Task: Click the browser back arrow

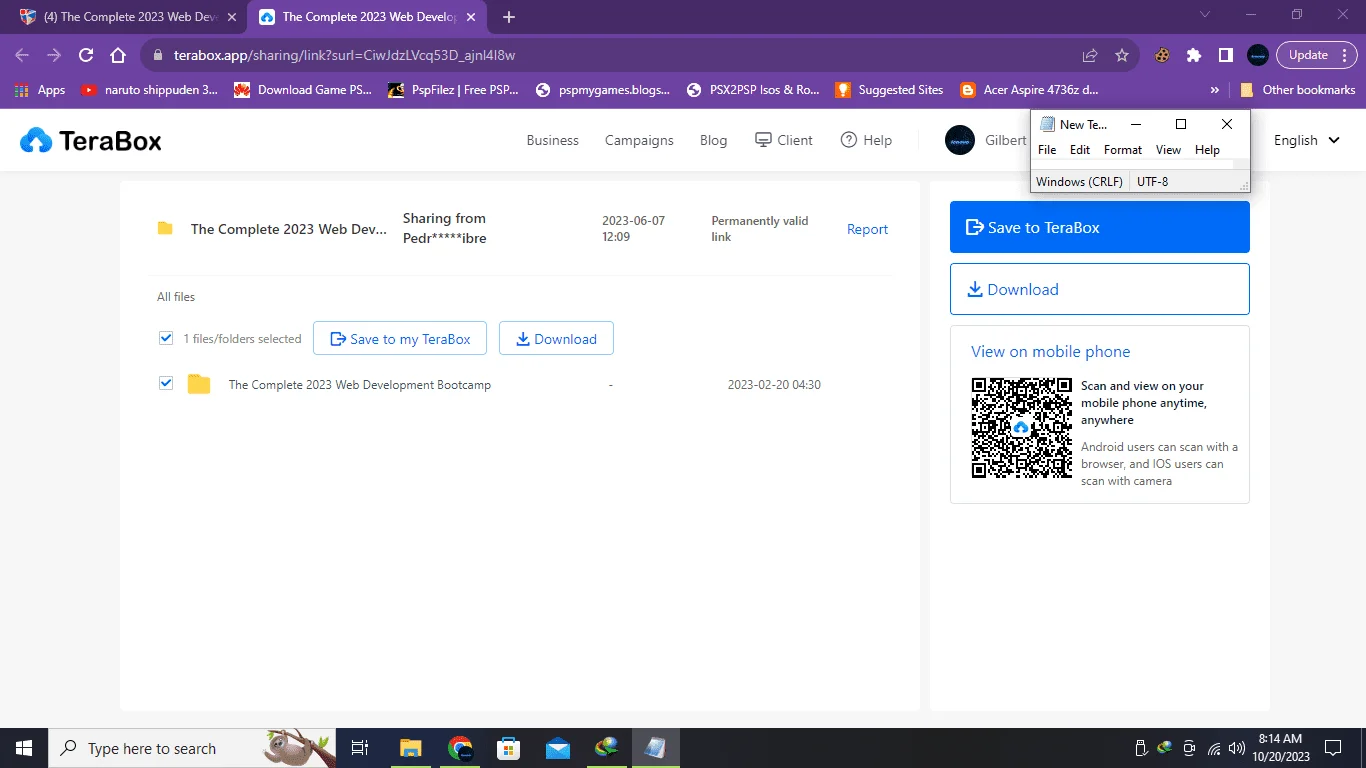Action: (22, 55)
